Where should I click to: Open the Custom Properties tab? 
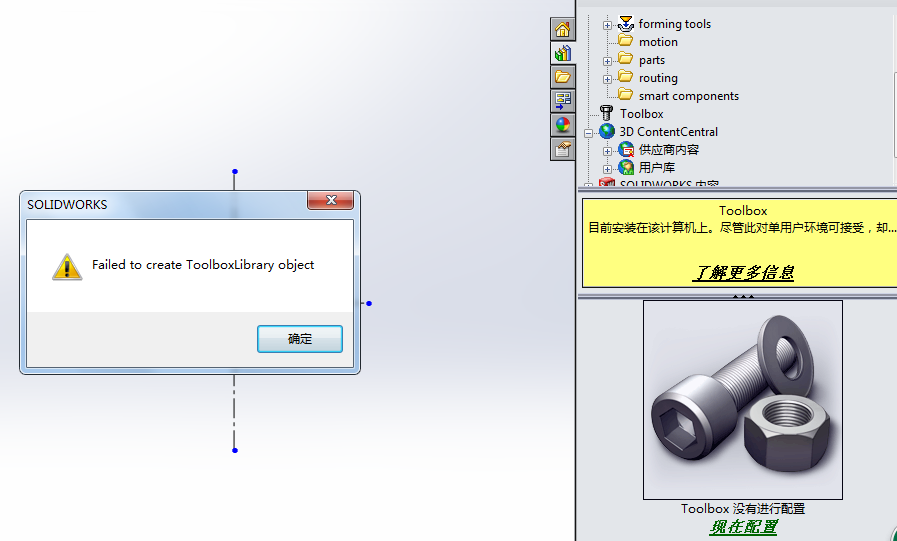[x=563, y=149]
